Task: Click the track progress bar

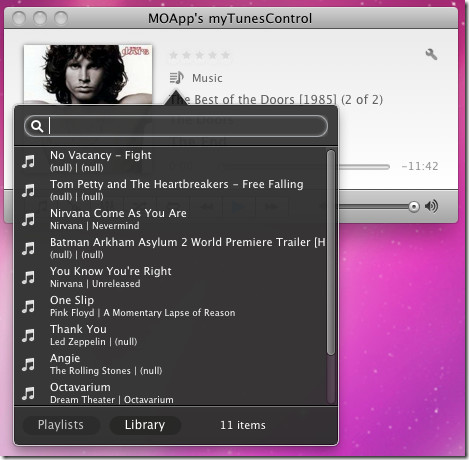Action: [x=363, y=166]
